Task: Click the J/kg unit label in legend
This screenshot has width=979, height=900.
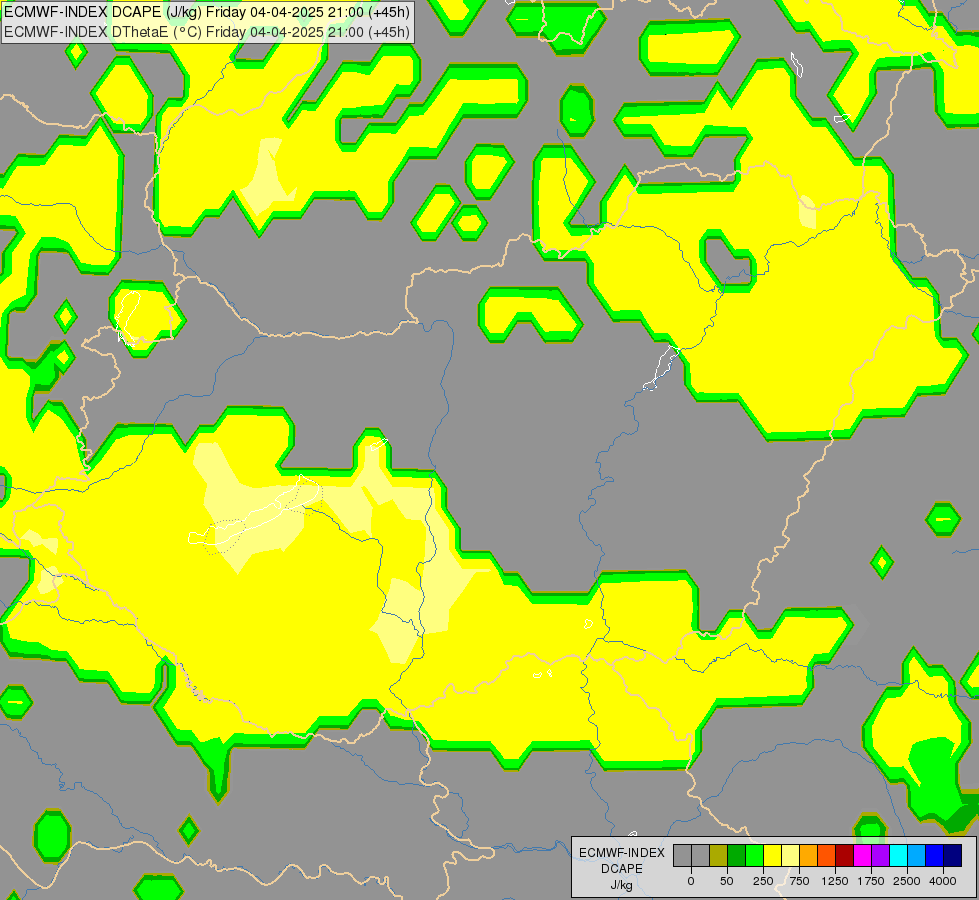Action: pyautogui.click(x=622, y=886)
